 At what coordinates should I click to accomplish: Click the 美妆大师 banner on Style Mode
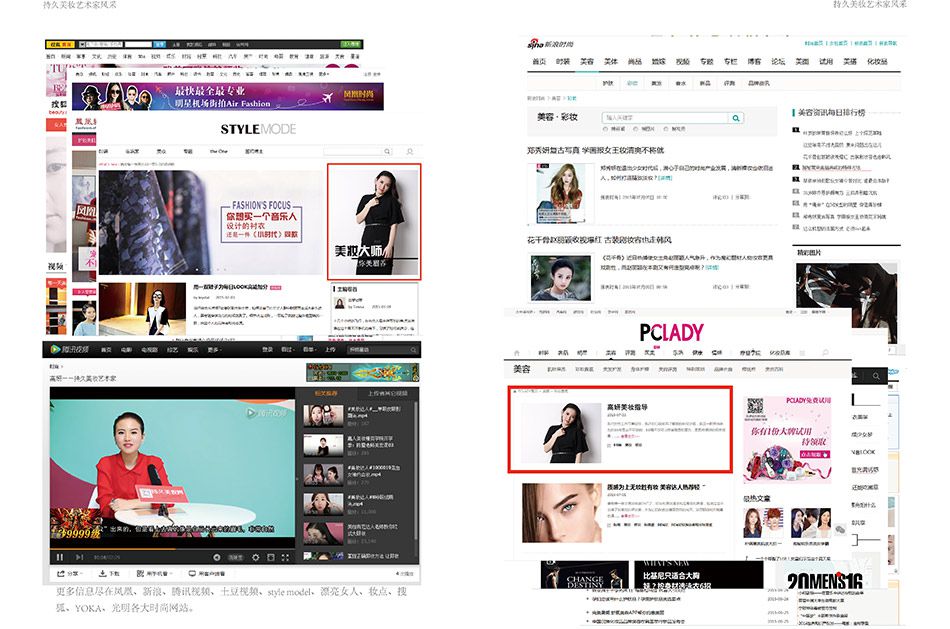(x=373, y=222)
